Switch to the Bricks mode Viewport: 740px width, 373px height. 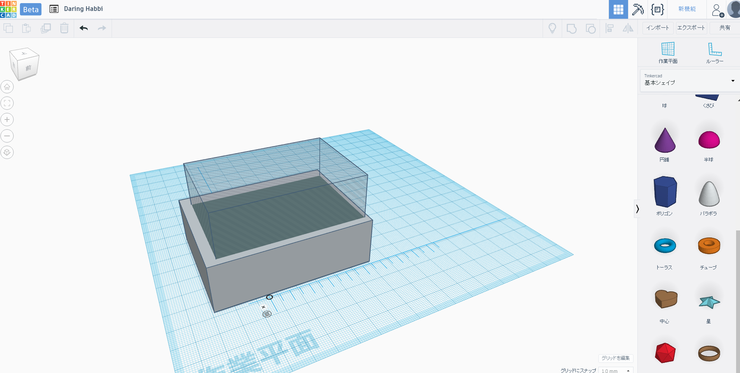pos(656,9)
